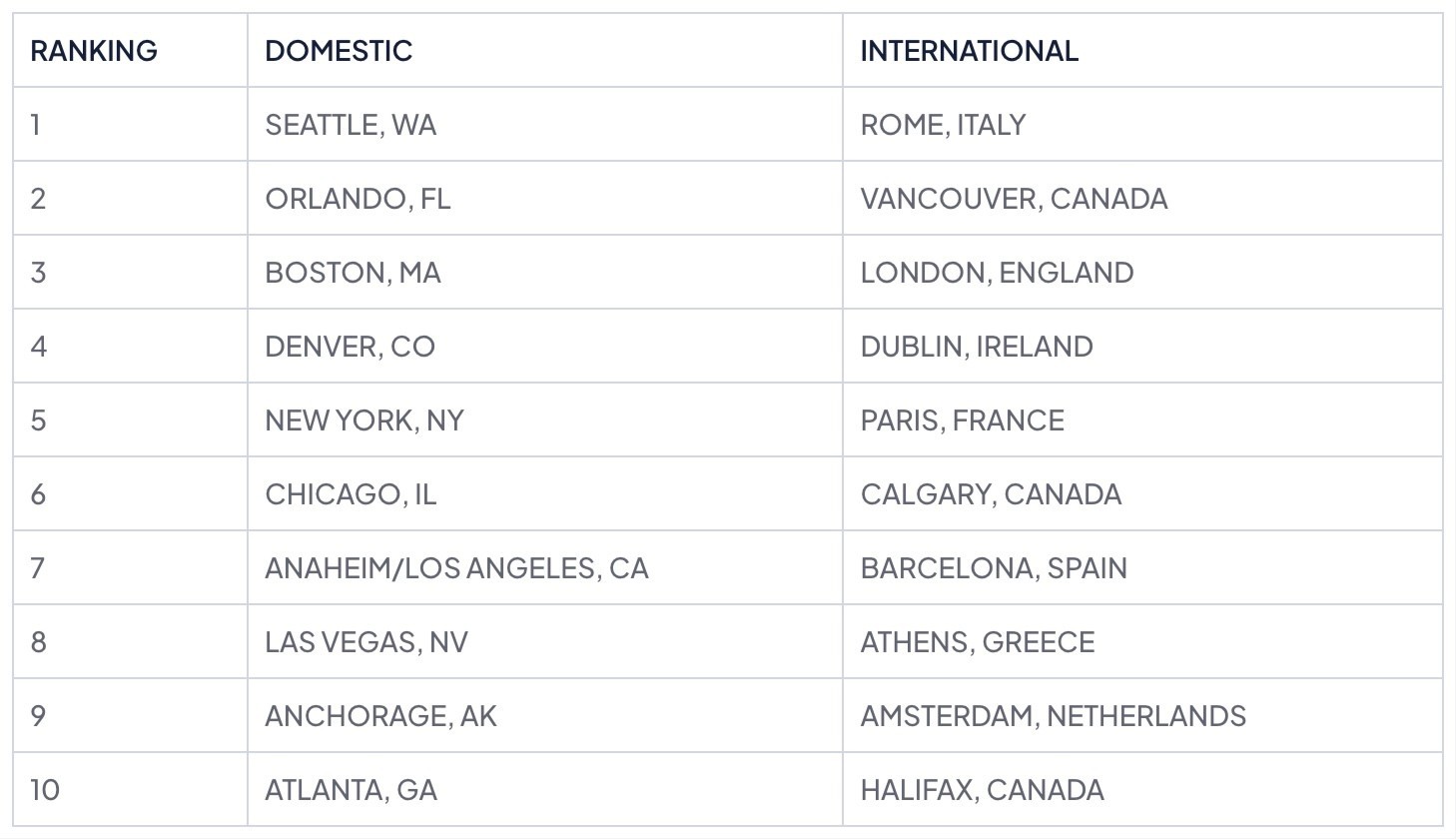Select the AMSTERDAM, NETHERLANDS cell
The width and height of the screenshot is (1456, 839).
point(1053,716)
